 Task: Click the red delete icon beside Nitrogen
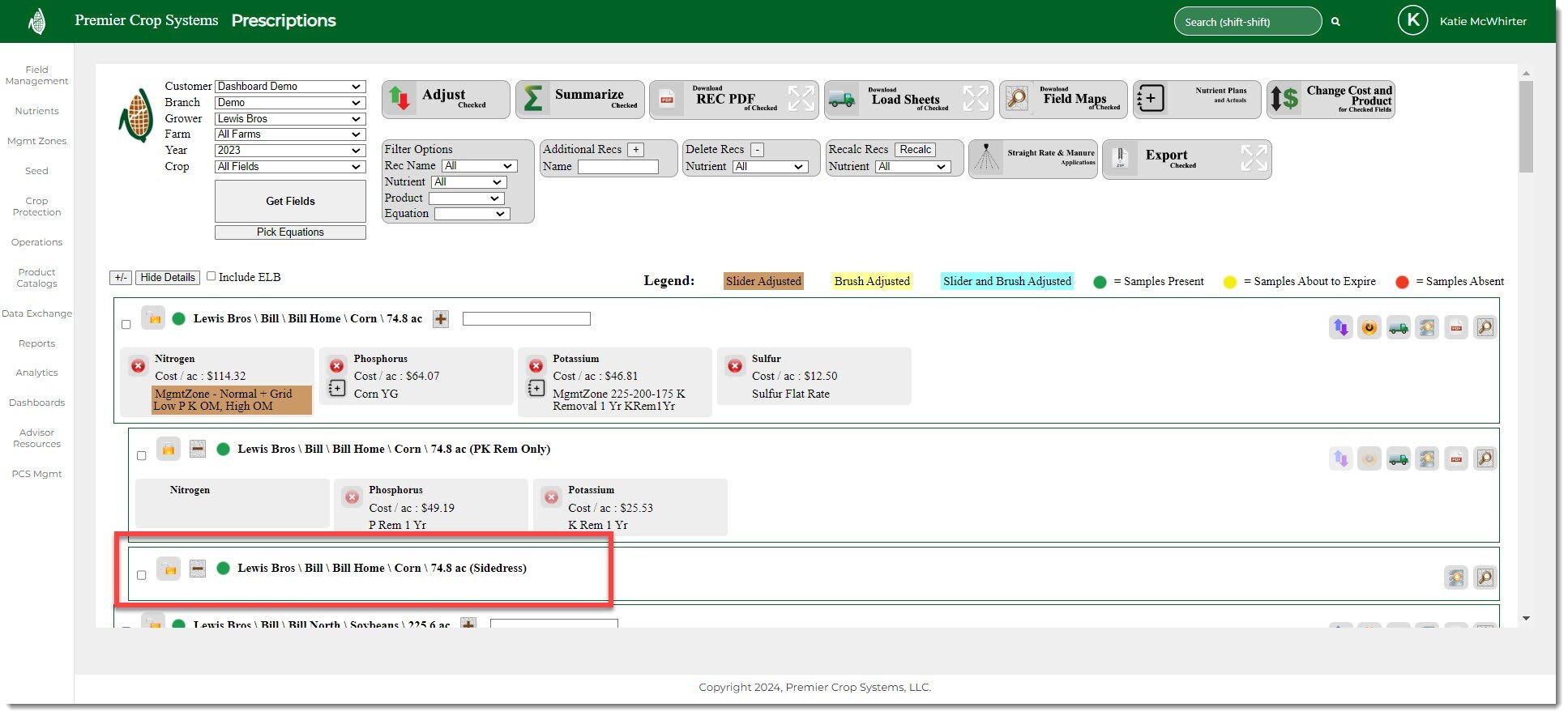point(139,366)
